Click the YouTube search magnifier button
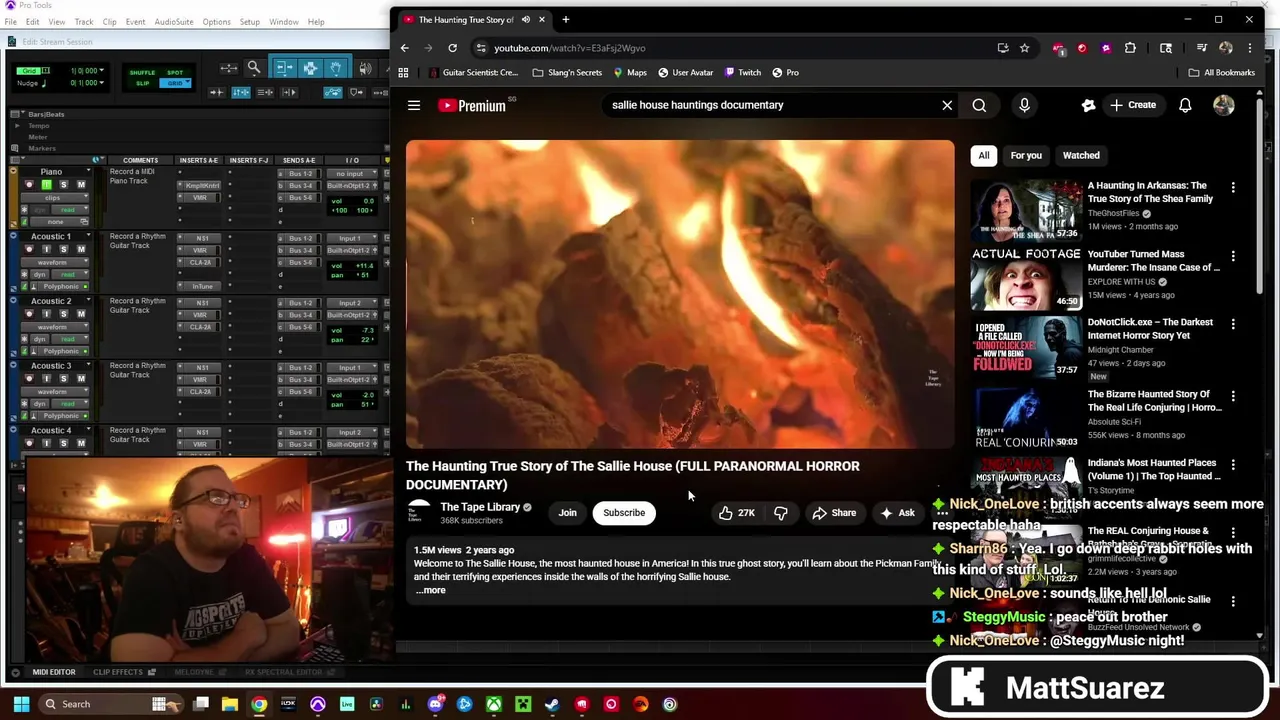The height and width of the screenshot is (720, 1280). click(x=979, y=105)
